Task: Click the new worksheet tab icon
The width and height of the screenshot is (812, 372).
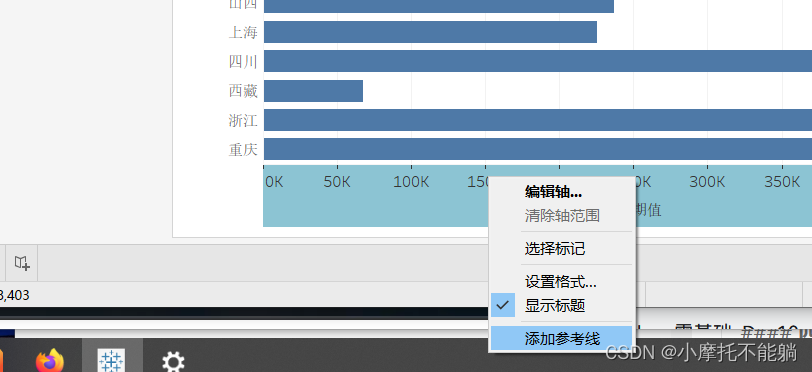Action: point(22,263)
